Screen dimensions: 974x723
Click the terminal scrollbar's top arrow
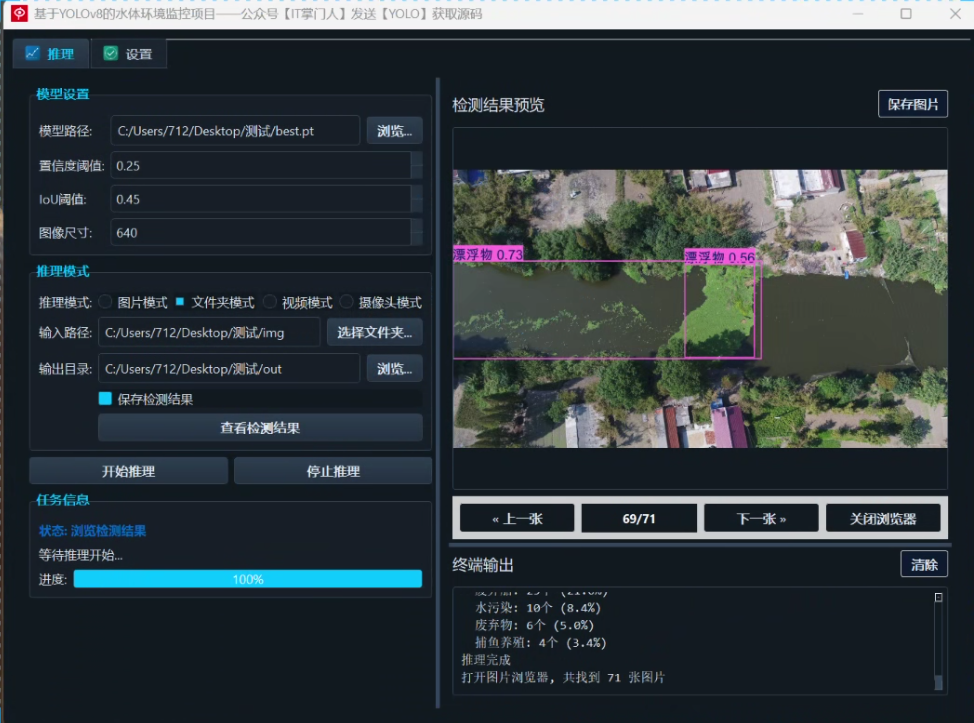coord(939,597)
